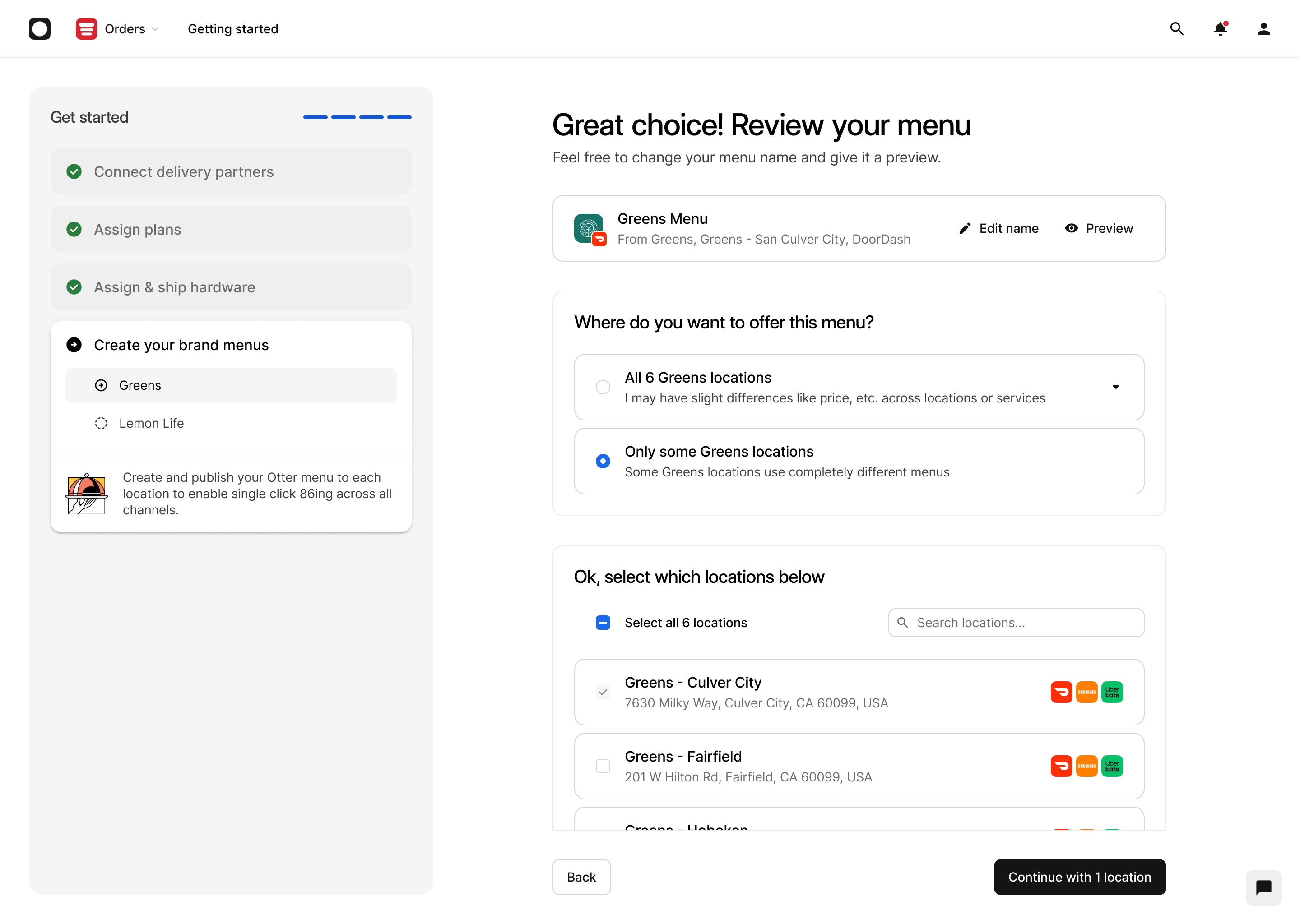1300x924 pixels.
Task: Open the Orders app switcher dropdown
Action: pyautogui.click(x=118, y=28)
